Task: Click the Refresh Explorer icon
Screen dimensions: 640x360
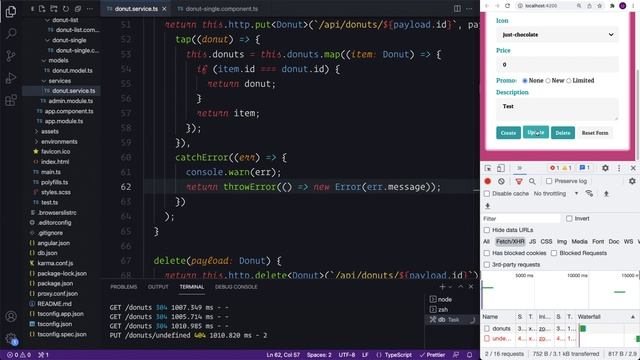Action: coord(66,9)
